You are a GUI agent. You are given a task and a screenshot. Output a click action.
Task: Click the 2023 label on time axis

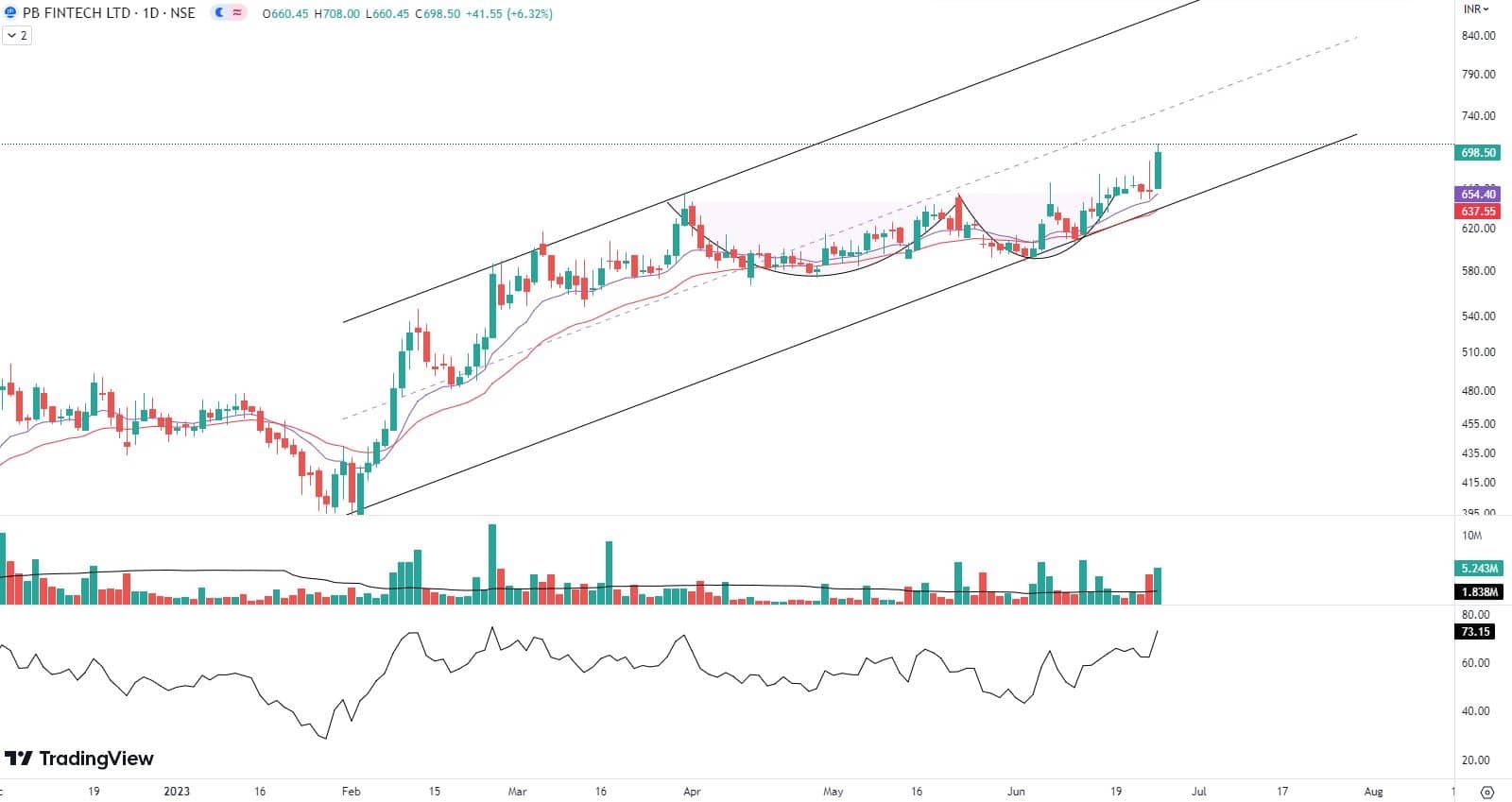(x=177, y=792)
